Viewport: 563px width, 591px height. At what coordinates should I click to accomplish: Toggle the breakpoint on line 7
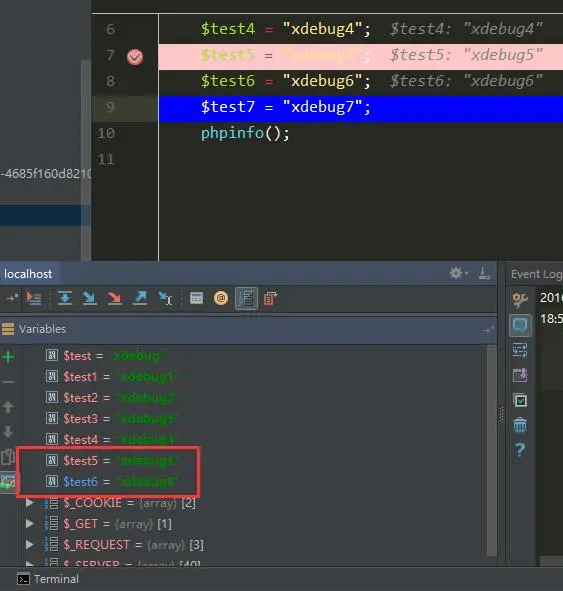click(135, 57)
